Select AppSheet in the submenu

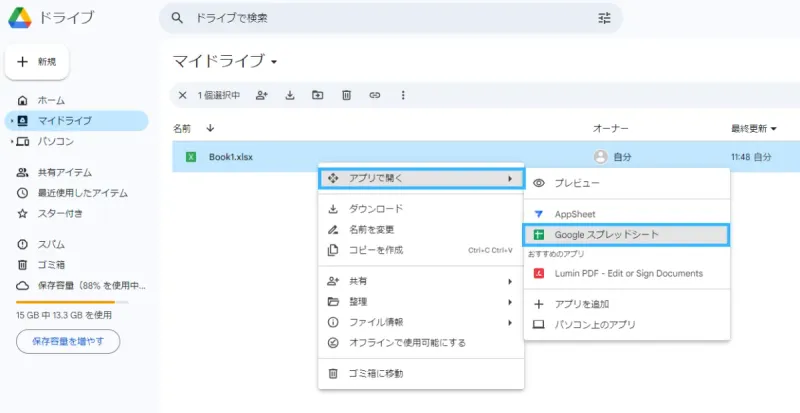click(x=627, y=214)
